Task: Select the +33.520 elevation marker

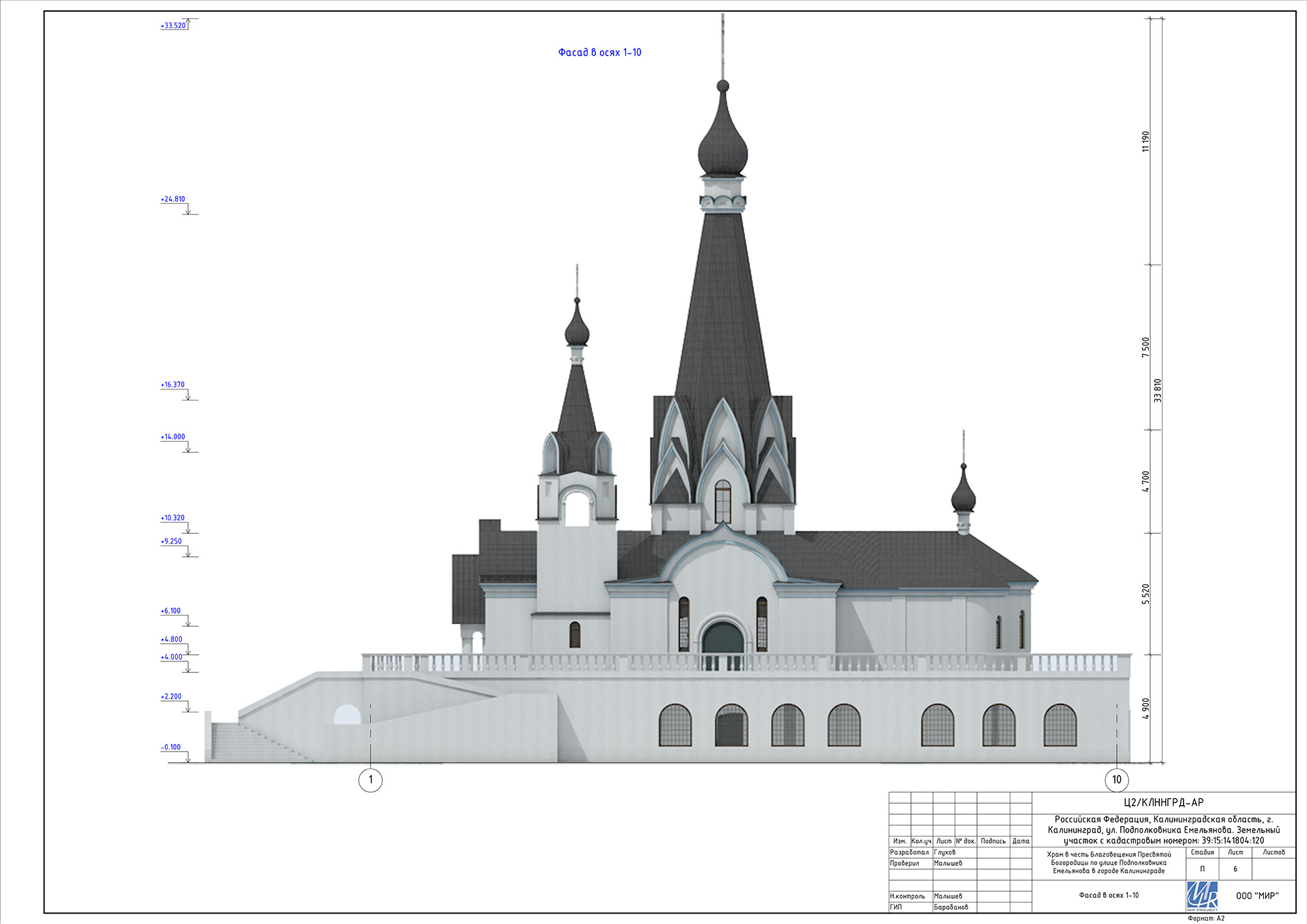Action: 173,25
